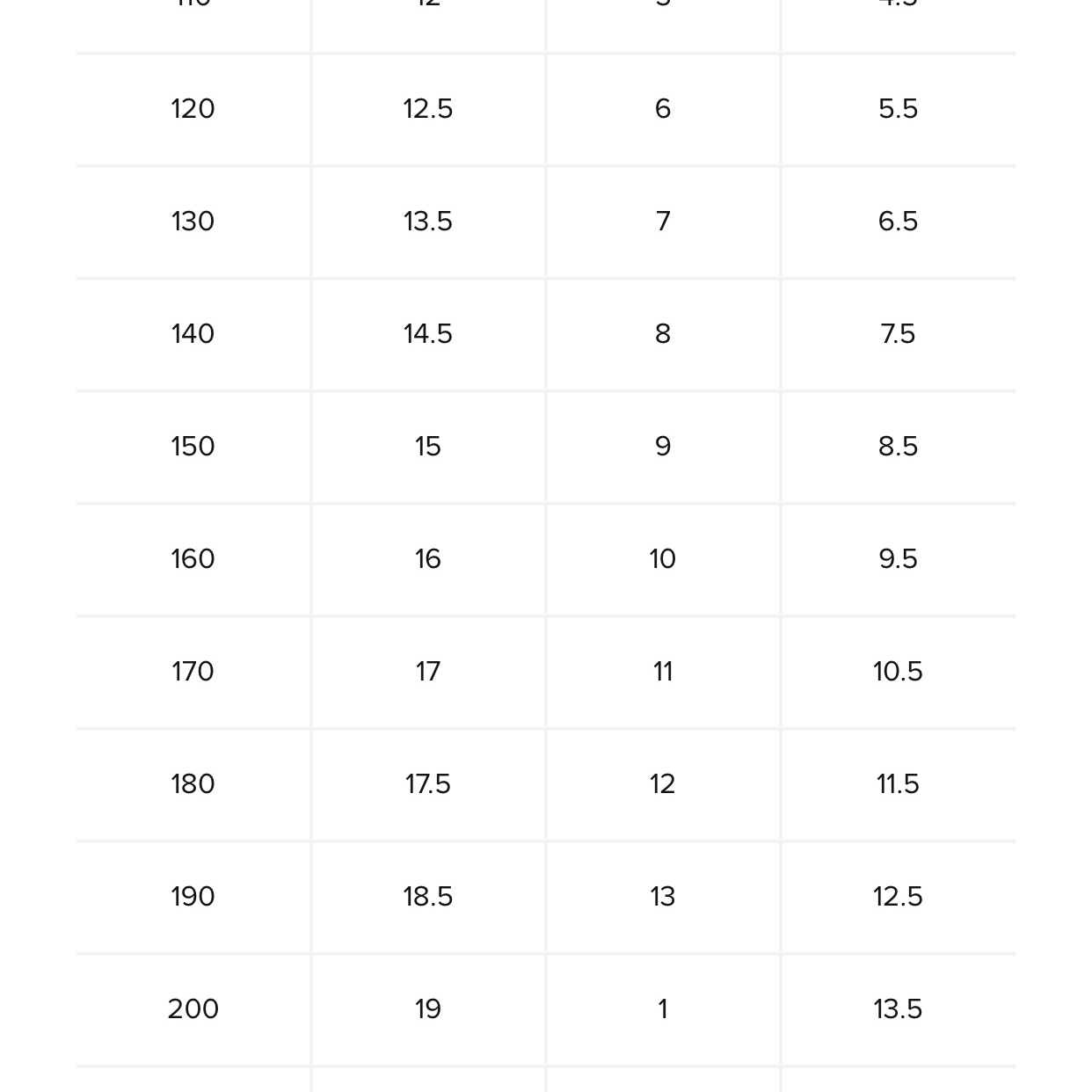Select the 7.5 cell in the 140 row
1092x1092 pixels.
click(x=898, y=334)
